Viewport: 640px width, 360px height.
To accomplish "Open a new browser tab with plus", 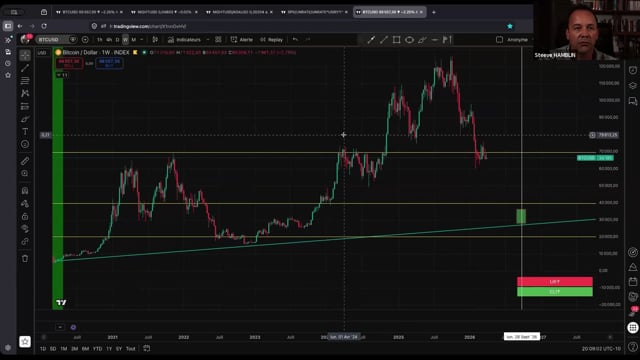I will click(x=433, y=12).
